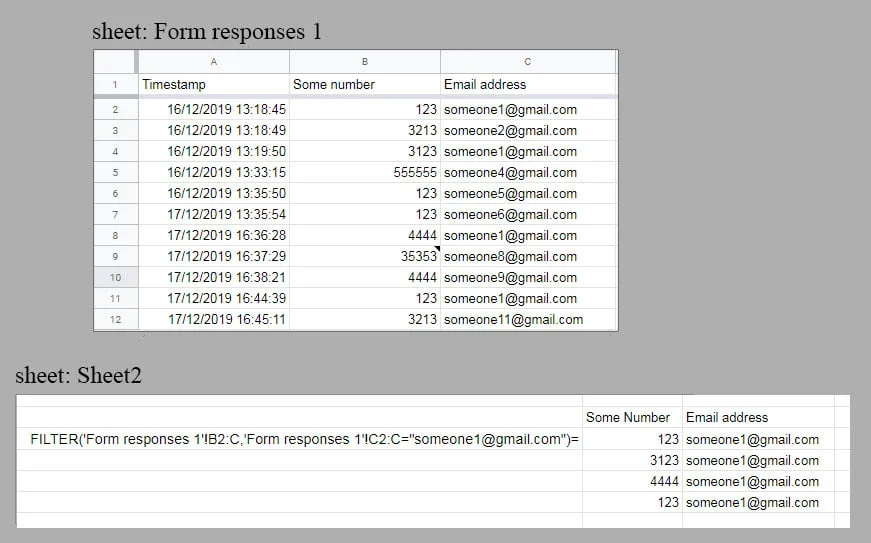871x543 pixels.
Task: Click the 'Some number' header cell
Action: pos(365,84)
